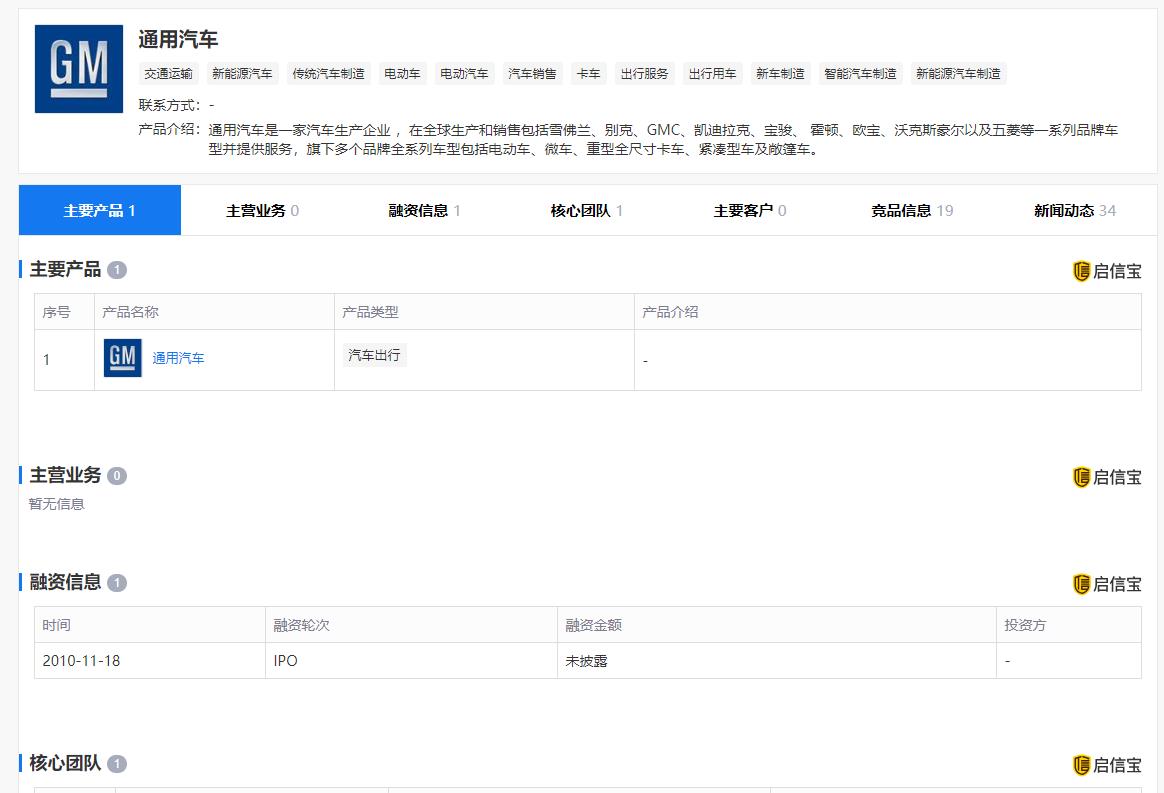Click the 主营业务 section heading
Screen dimensions: 1164x793
point(65,475)
